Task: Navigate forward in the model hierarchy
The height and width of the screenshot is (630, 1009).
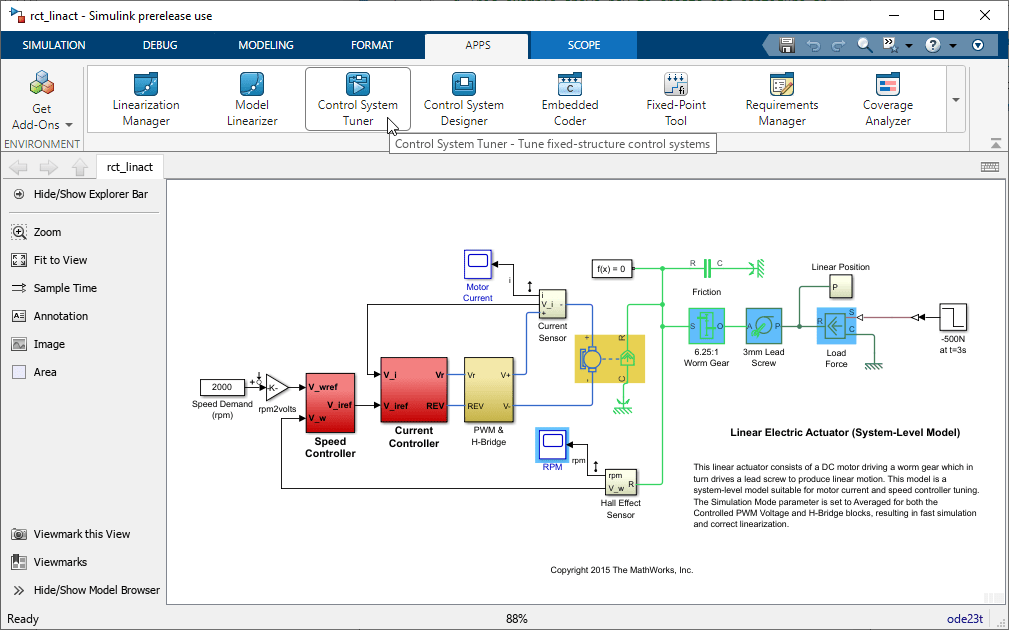Action: point(49,167)
